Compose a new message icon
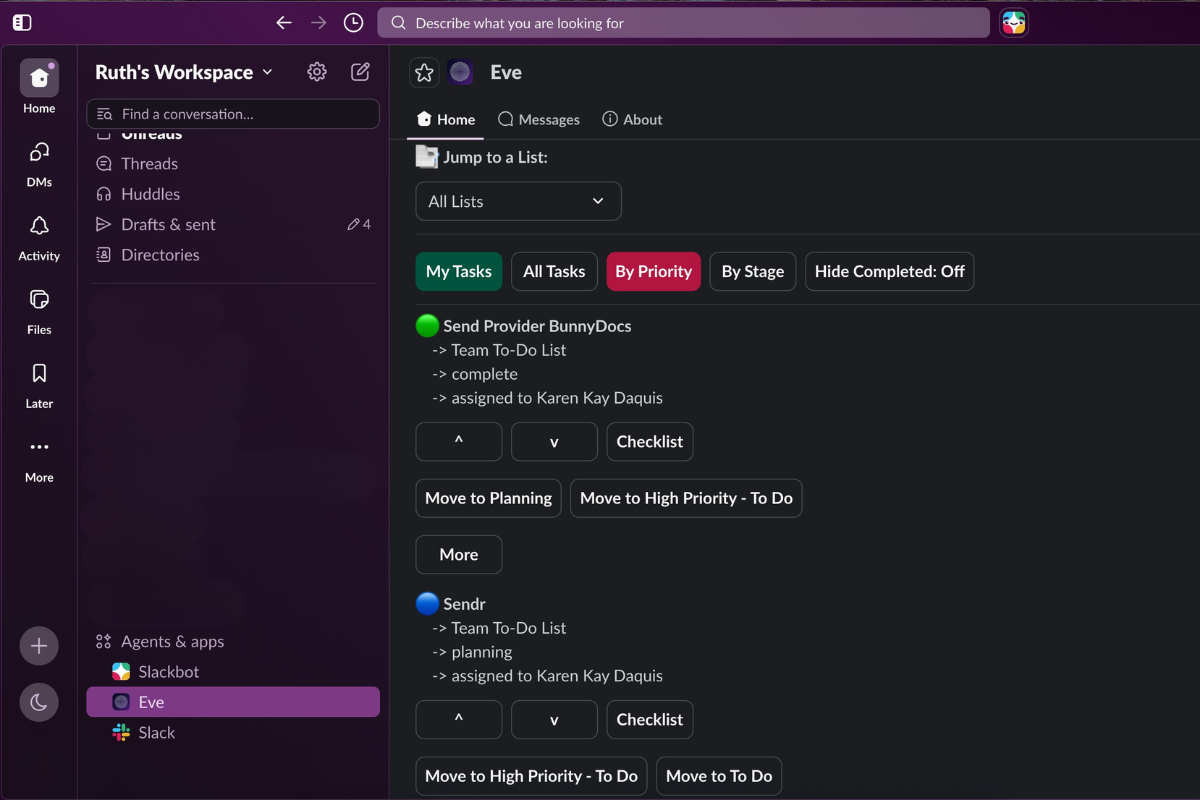The width and height of the screenshot is (1200, 800). point(360,72)
